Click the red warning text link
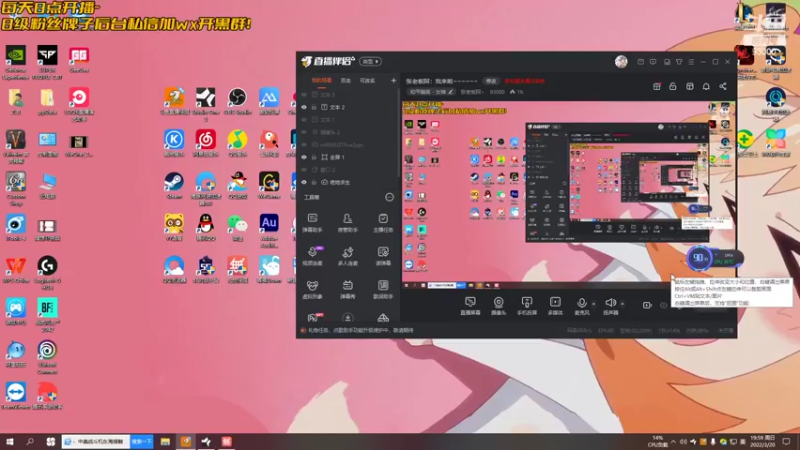 (524, 81)
